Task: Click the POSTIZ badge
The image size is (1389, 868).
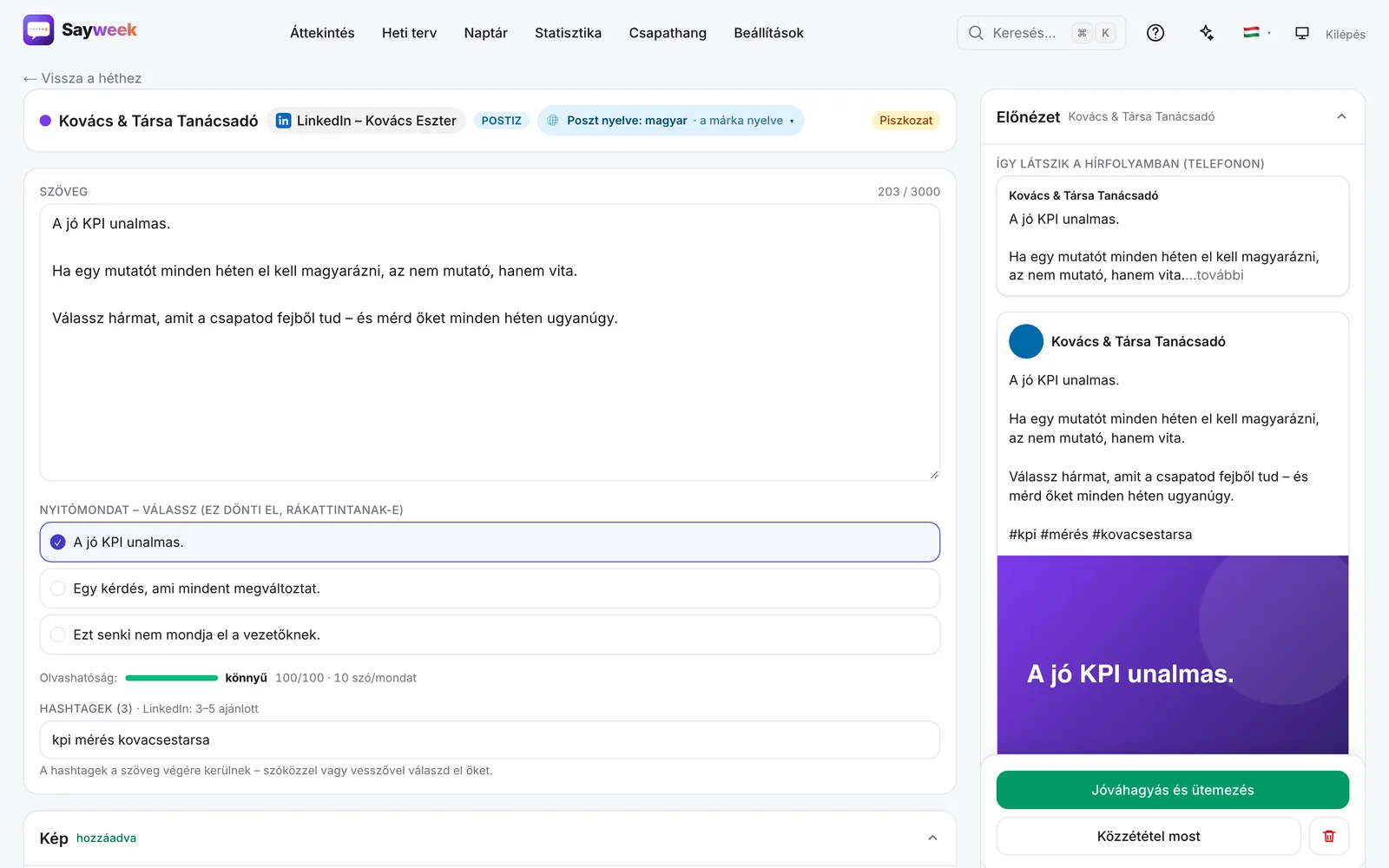Action: (x=501, y=121)
